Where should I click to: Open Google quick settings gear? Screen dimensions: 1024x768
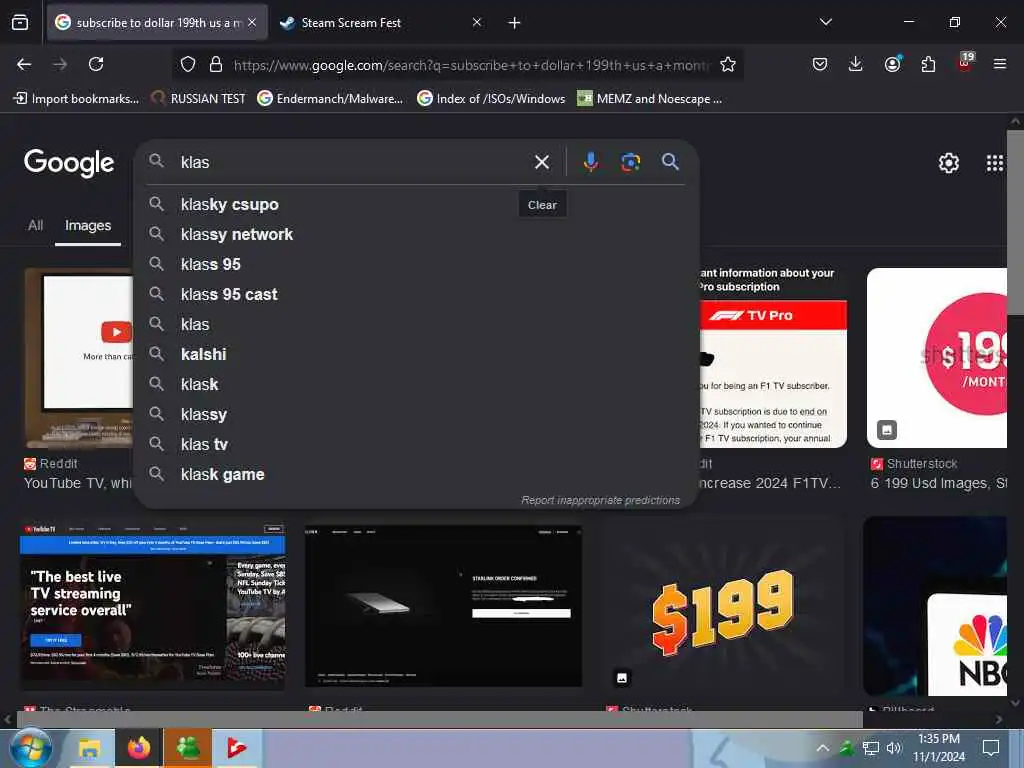point(948,163)
